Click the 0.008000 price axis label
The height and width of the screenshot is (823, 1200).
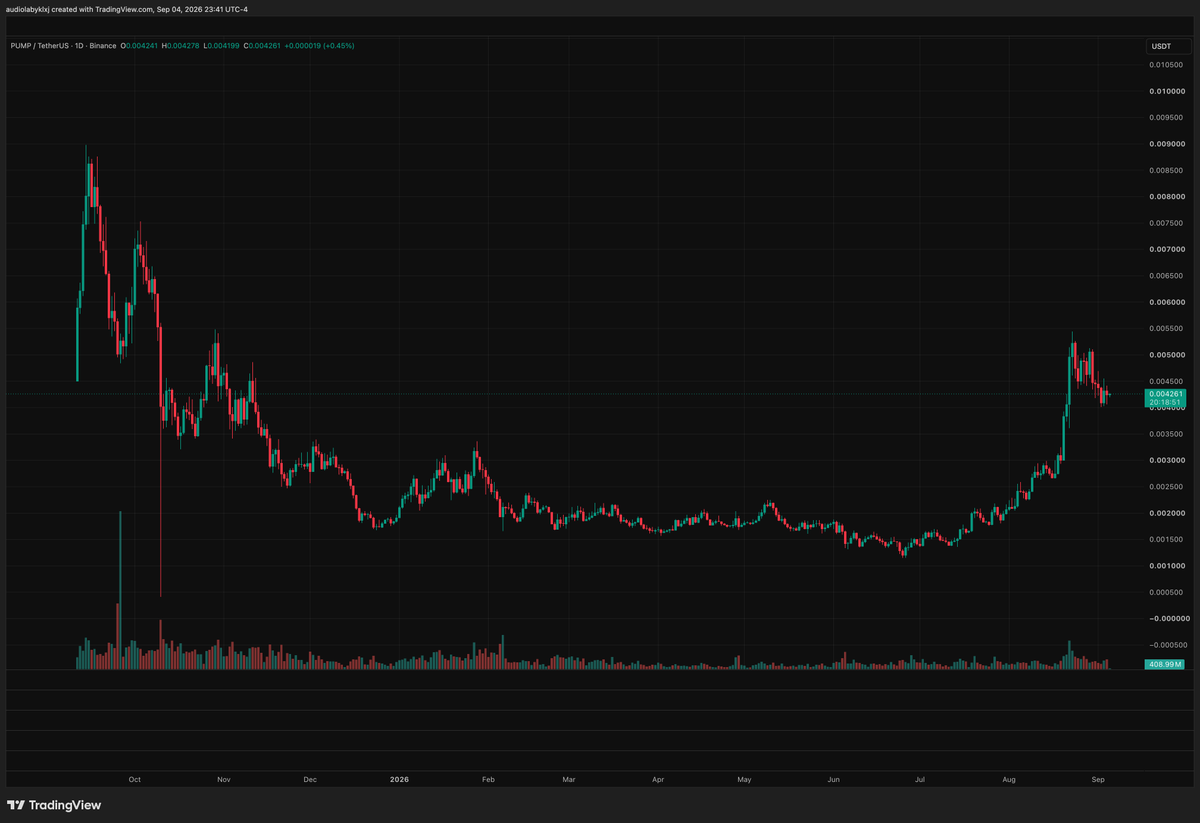coord(1168,197)
